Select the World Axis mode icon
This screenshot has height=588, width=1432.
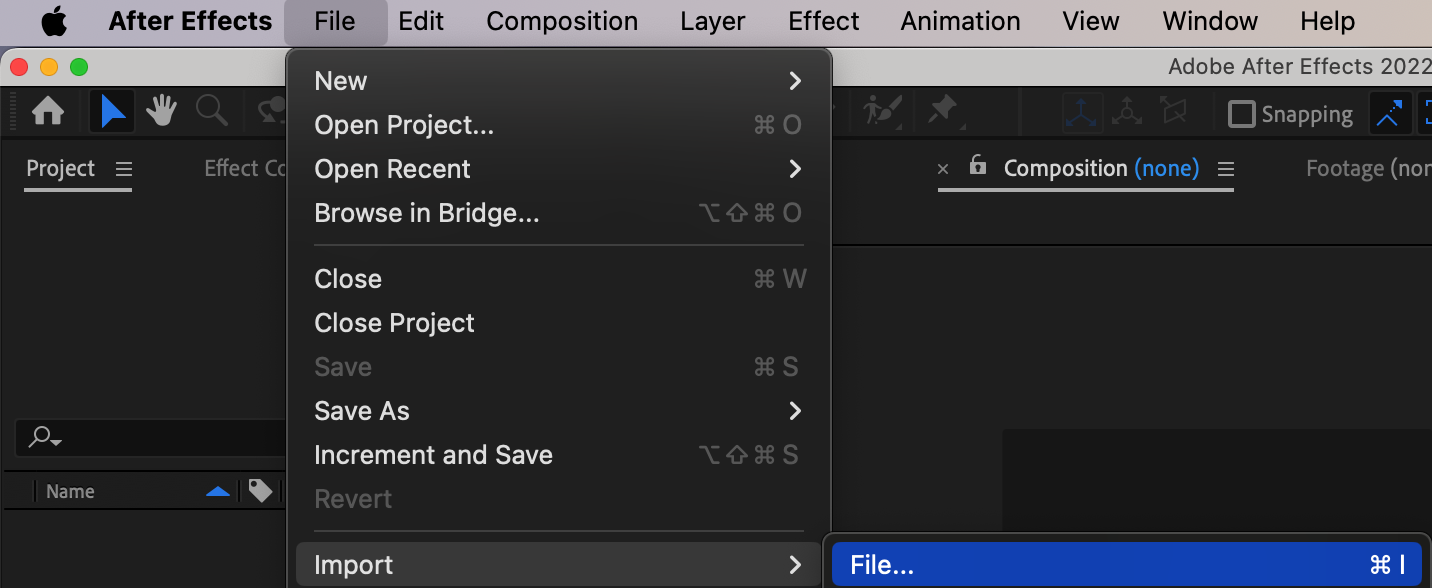click(x=1127, y=112)
